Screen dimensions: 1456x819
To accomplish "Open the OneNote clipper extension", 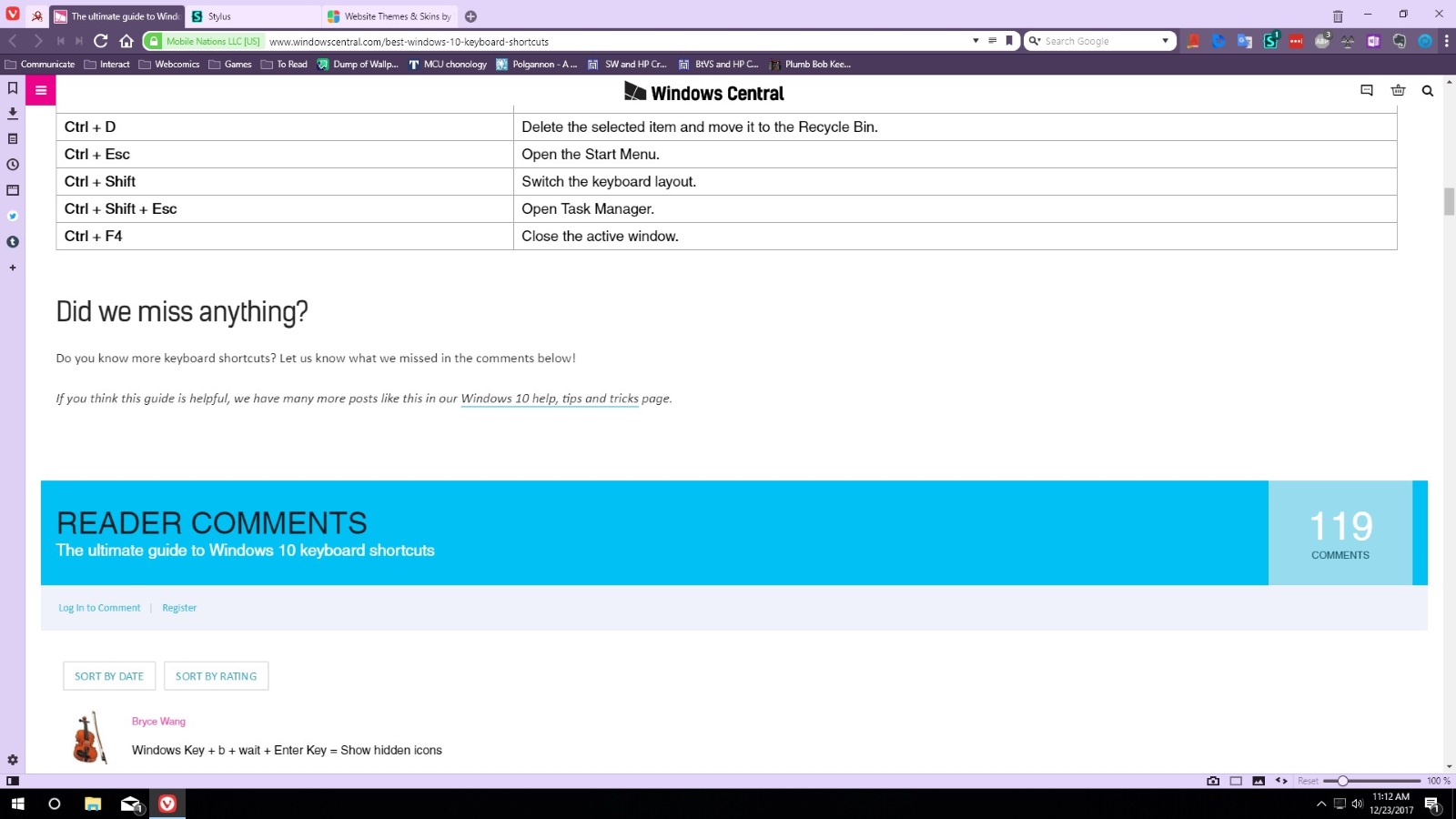I will coord(1373,41).
